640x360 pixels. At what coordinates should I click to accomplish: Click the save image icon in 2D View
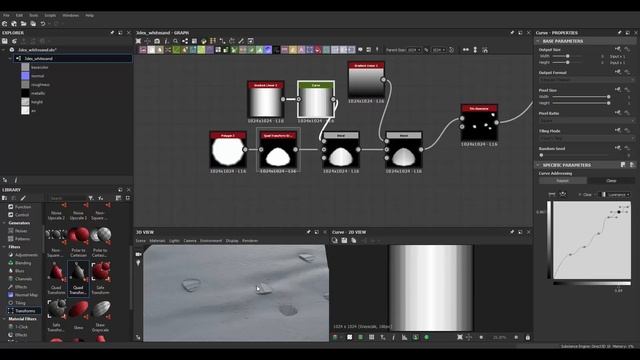click(344, 241)
